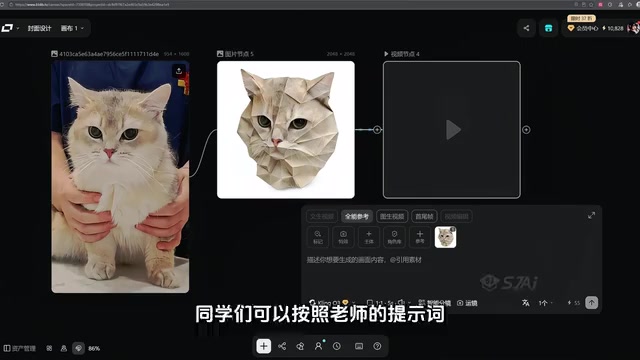This screenshot has width=640, height=360.
Task: Open 会员中心 membership center
Action: pyautogui.click(x=583, y=28)
